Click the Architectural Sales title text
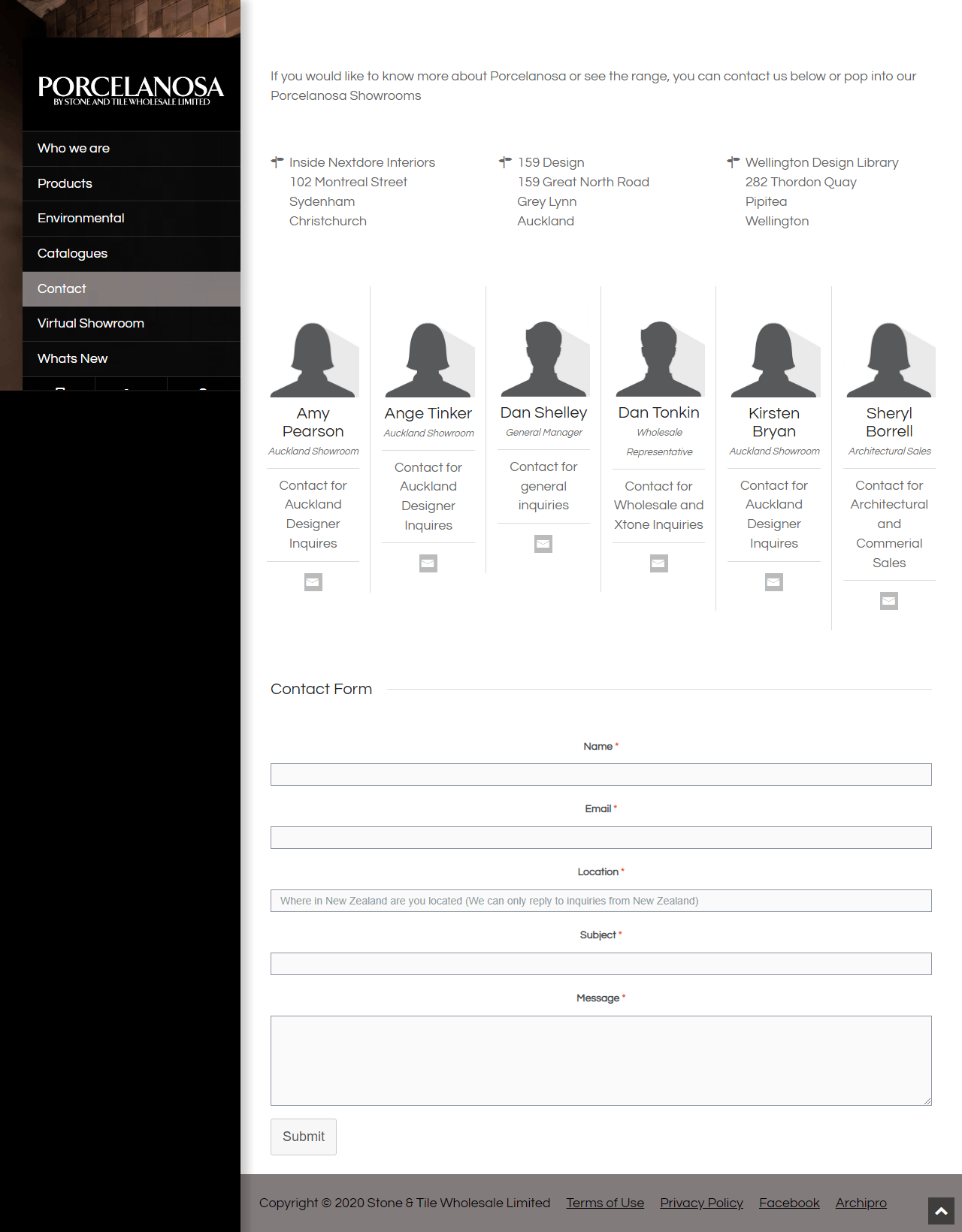962x1232 pixels. click(x=889, y=451)
